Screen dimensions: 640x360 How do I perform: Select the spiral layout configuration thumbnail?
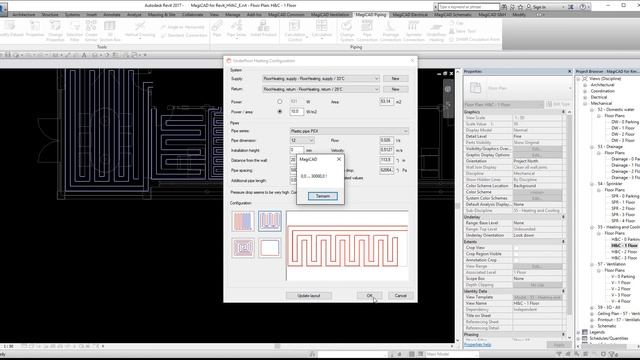[243, 248]
